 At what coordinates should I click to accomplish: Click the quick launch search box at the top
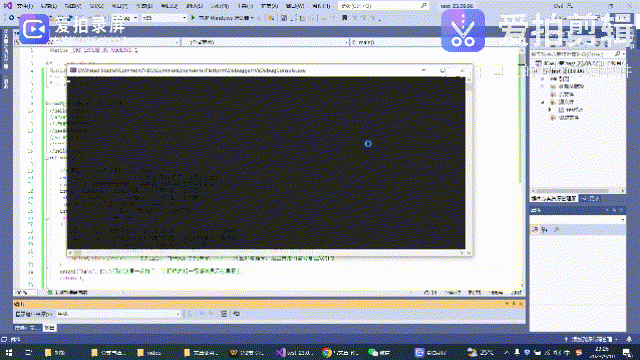383,6
